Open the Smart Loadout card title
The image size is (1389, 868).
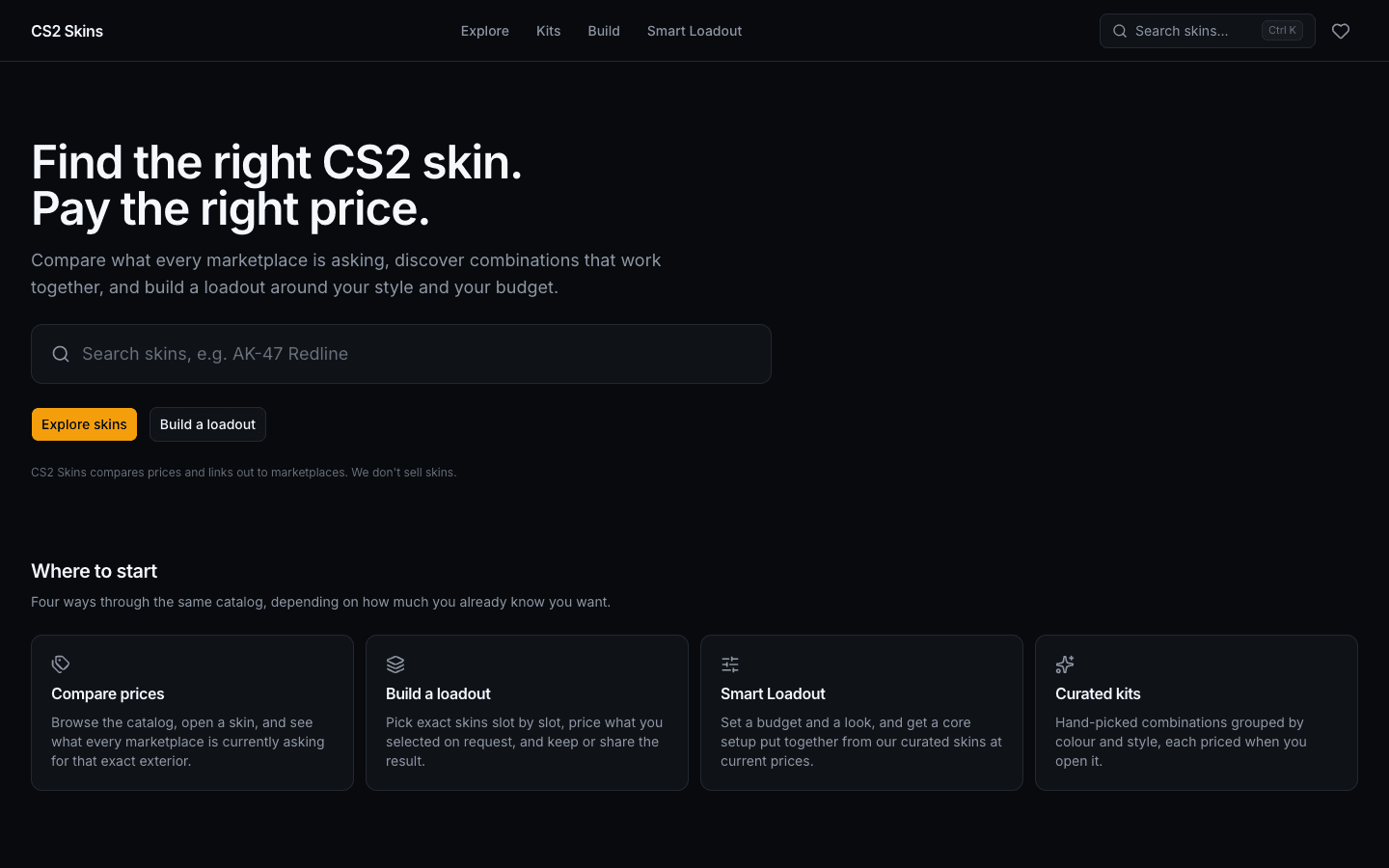[x=773, y=693]
